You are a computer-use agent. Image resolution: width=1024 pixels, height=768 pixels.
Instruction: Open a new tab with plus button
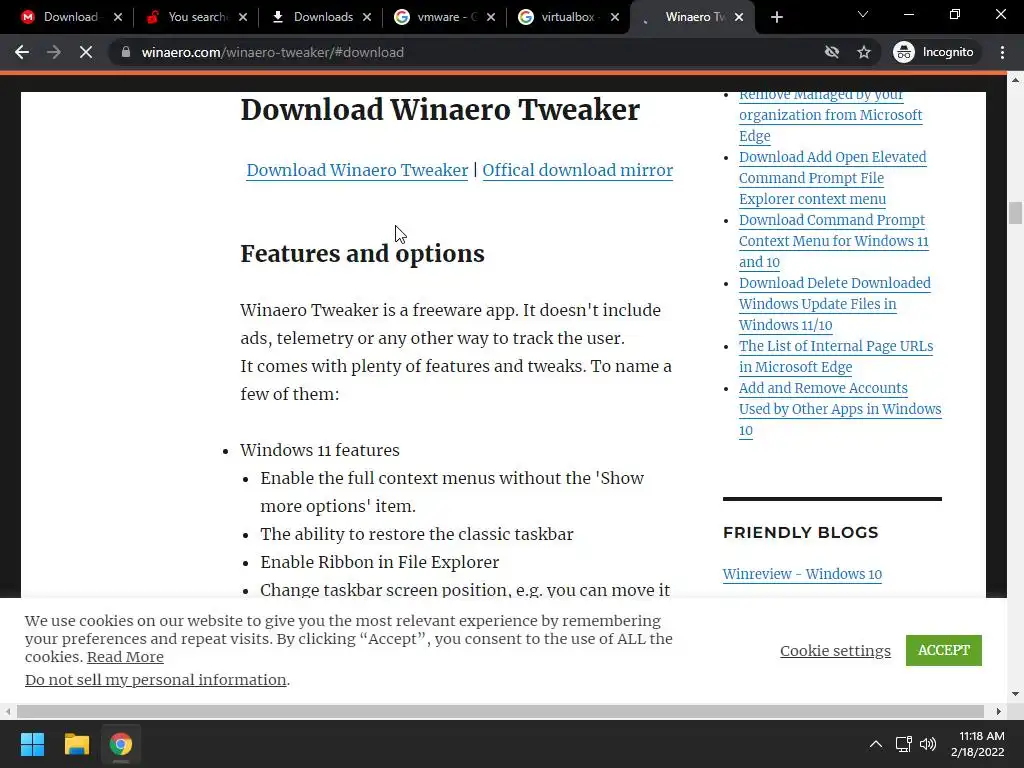point(776,17)
